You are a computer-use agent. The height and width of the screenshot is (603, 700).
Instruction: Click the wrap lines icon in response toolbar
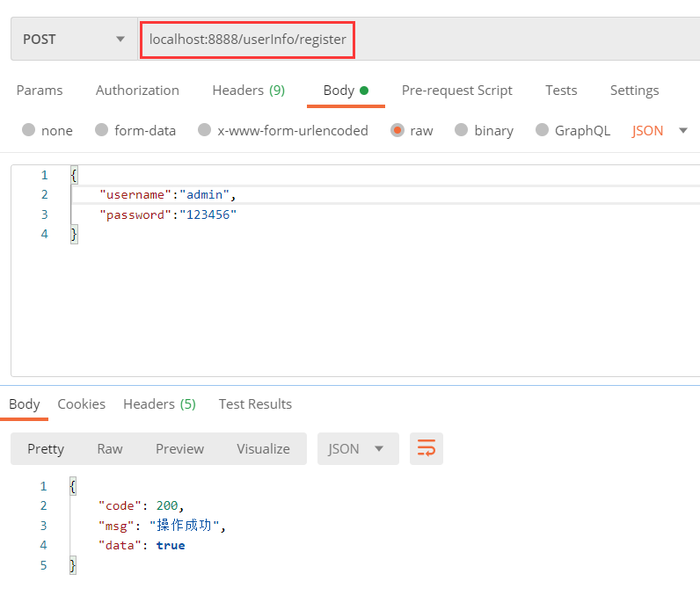[426, 449]
